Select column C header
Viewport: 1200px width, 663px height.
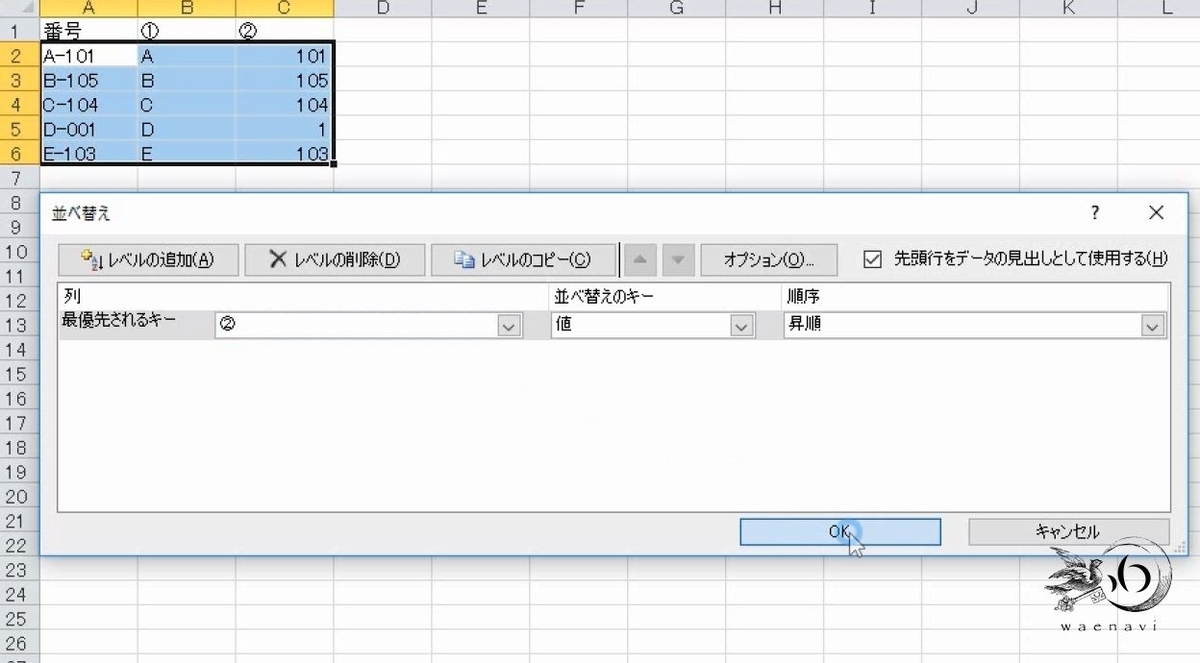tap(285, 8)
